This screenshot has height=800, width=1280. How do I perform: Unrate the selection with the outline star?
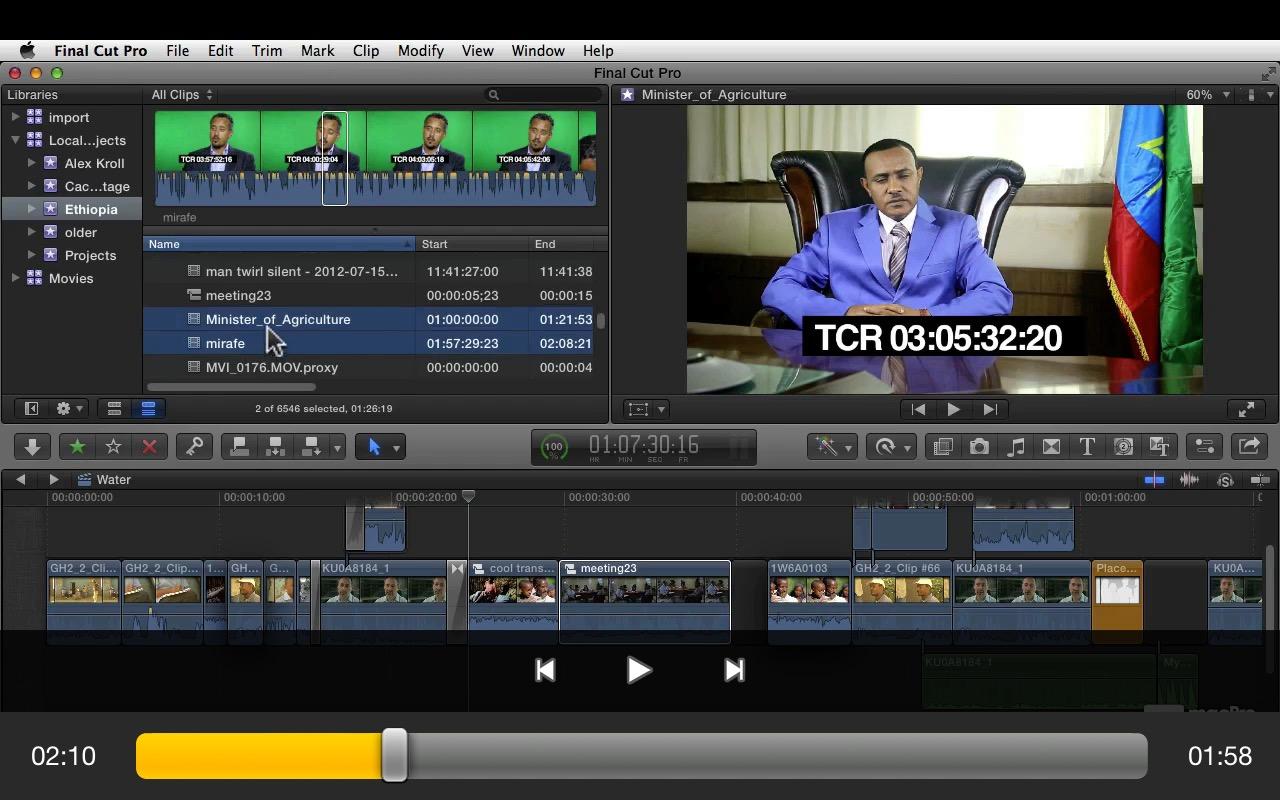tap(113, 447)
